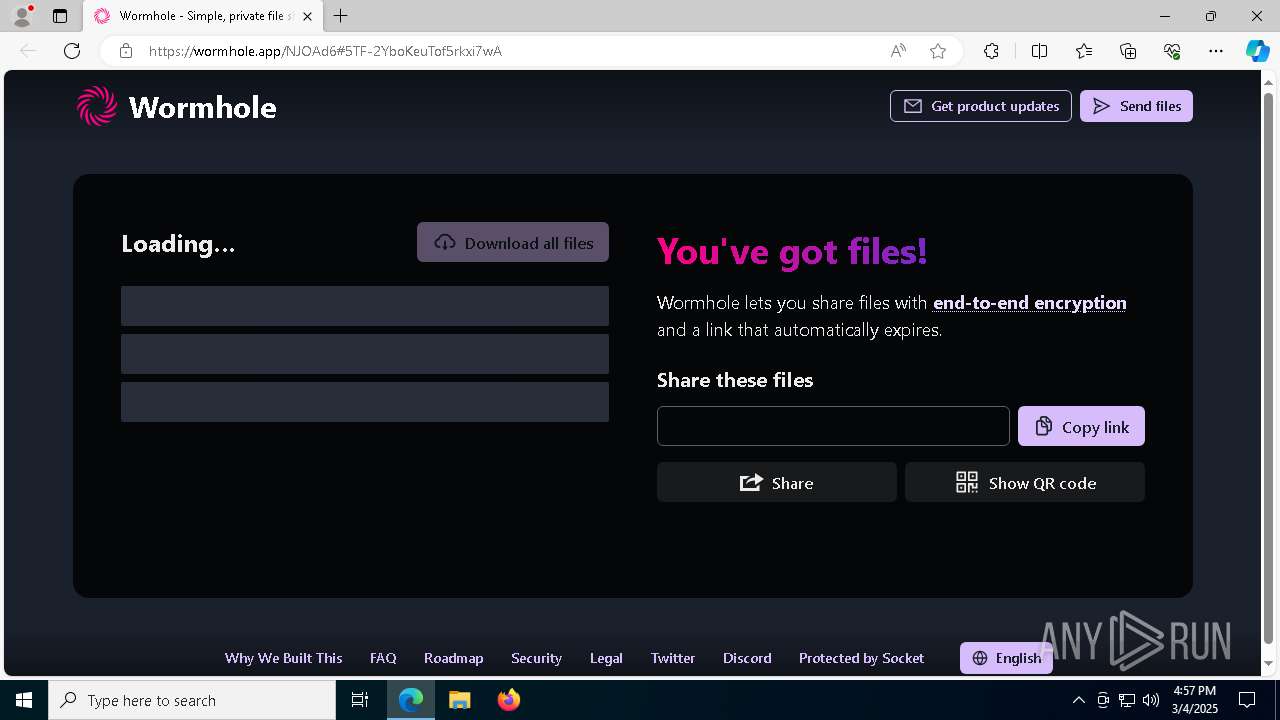Click the Loading... heading text
This screenshot has width=1280, height=720.
coord(178,244)
